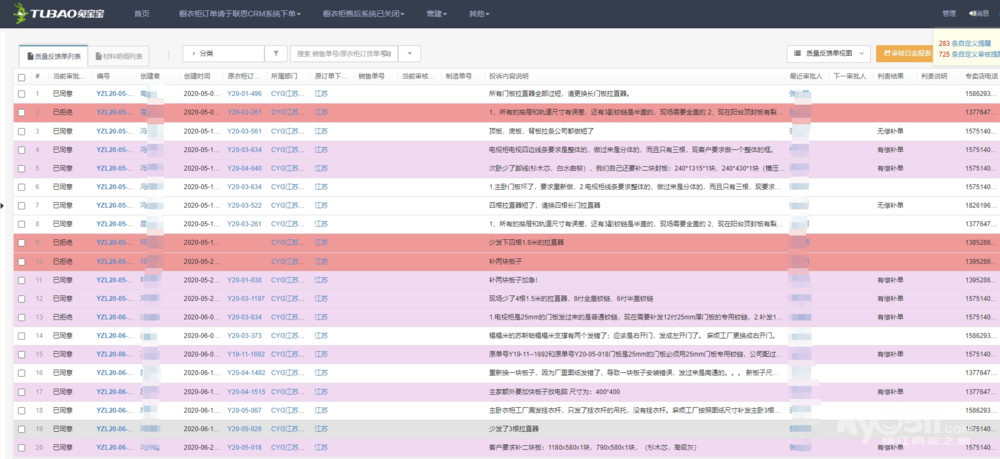Toggle the checkbox on row 6
The height and width of the screenshot is (459, 1000).
(22, 187)
